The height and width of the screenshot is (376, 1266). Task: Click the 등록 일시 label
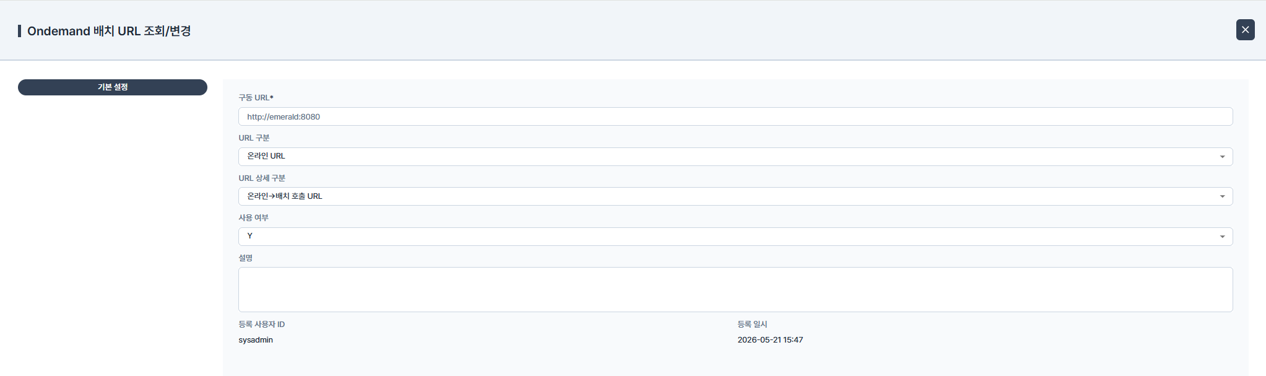752,324
